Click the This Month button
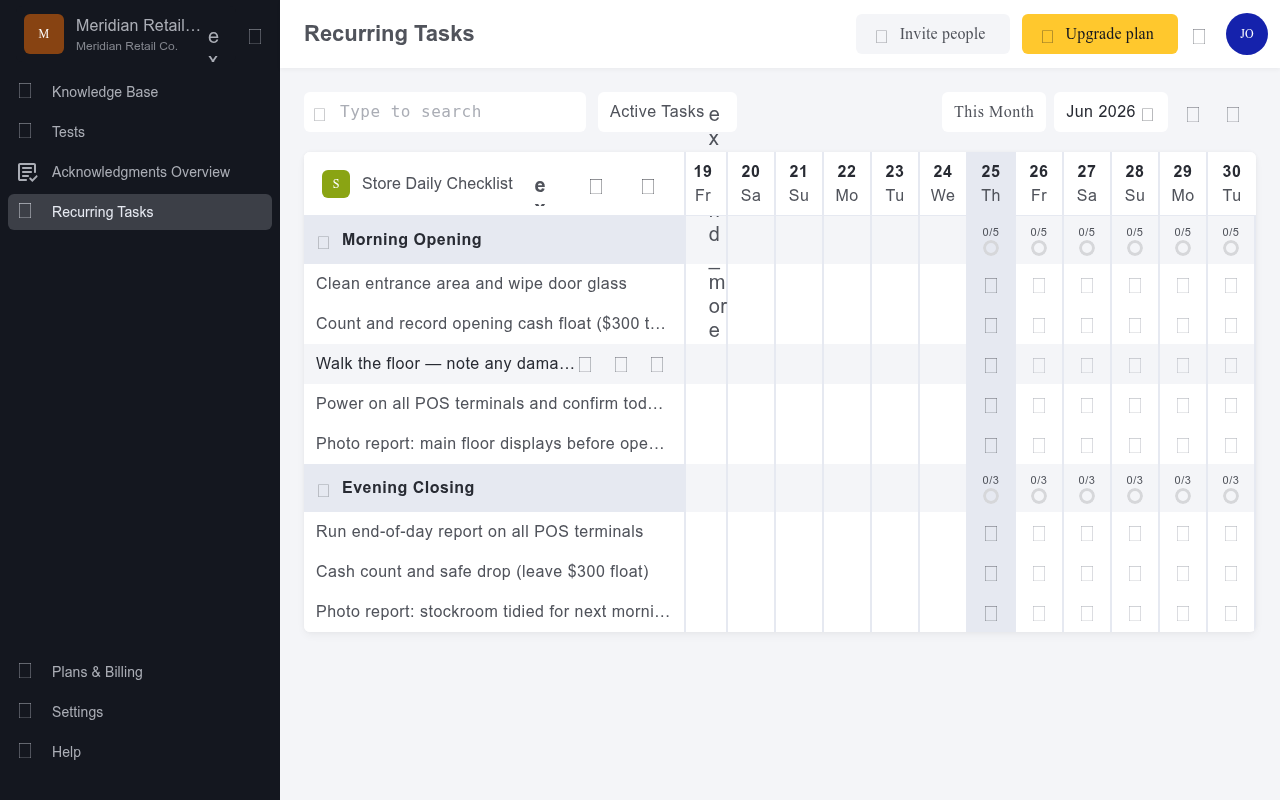1280x800 pixels. (x=994, y=112)
